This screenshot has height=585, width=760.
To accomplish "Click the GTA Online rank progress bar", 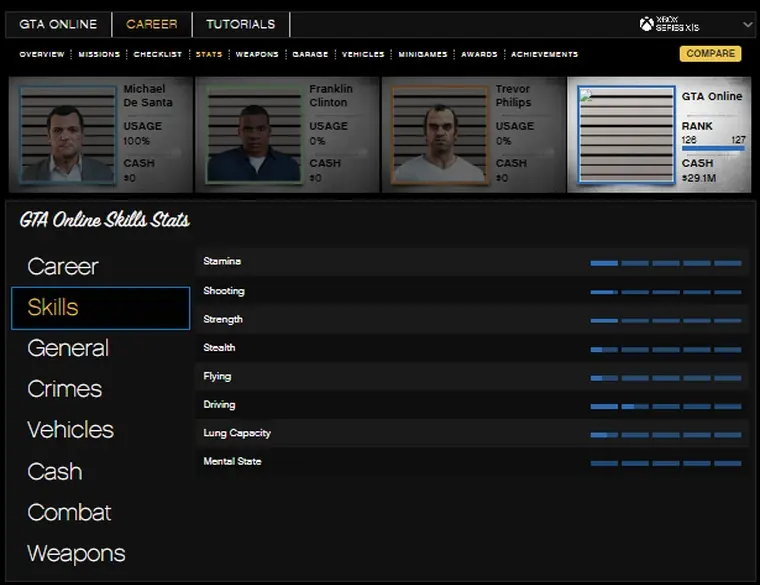I will (713, 148).
